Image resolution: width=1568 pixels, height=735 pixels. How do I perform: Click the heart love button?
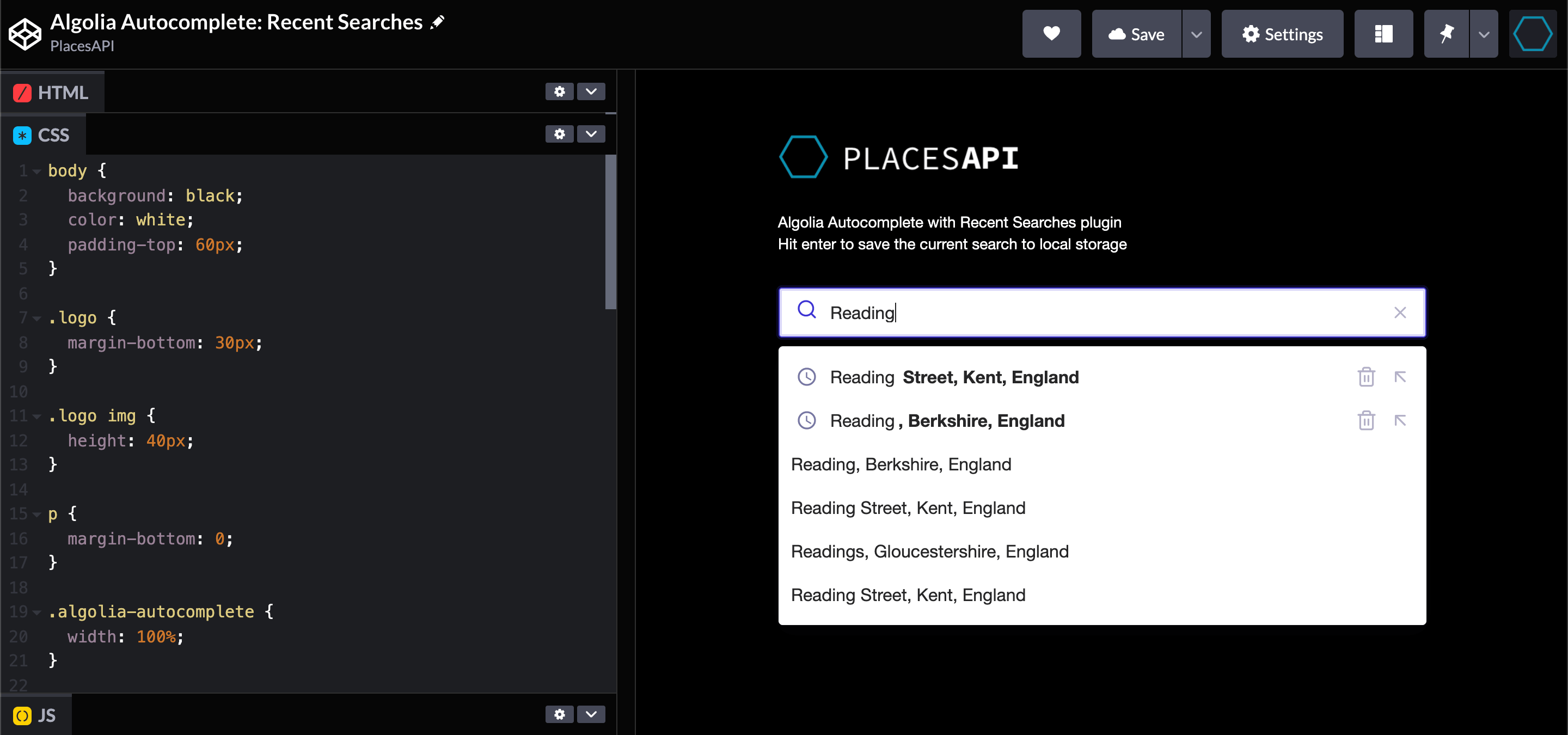tap(1051, 34)
